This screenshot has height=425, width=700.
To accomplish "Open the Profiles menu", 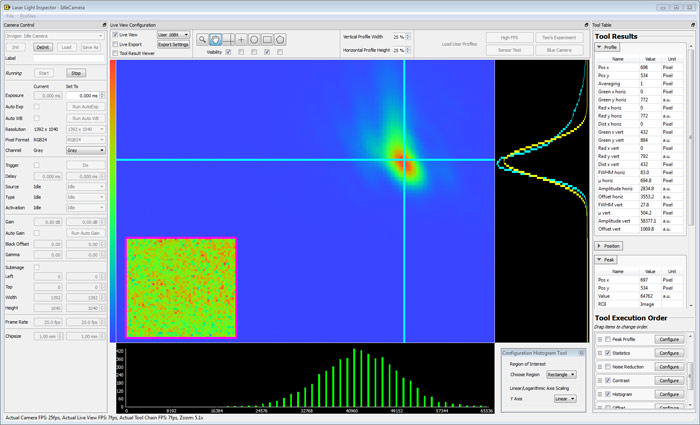I will [x=27, y=16].
